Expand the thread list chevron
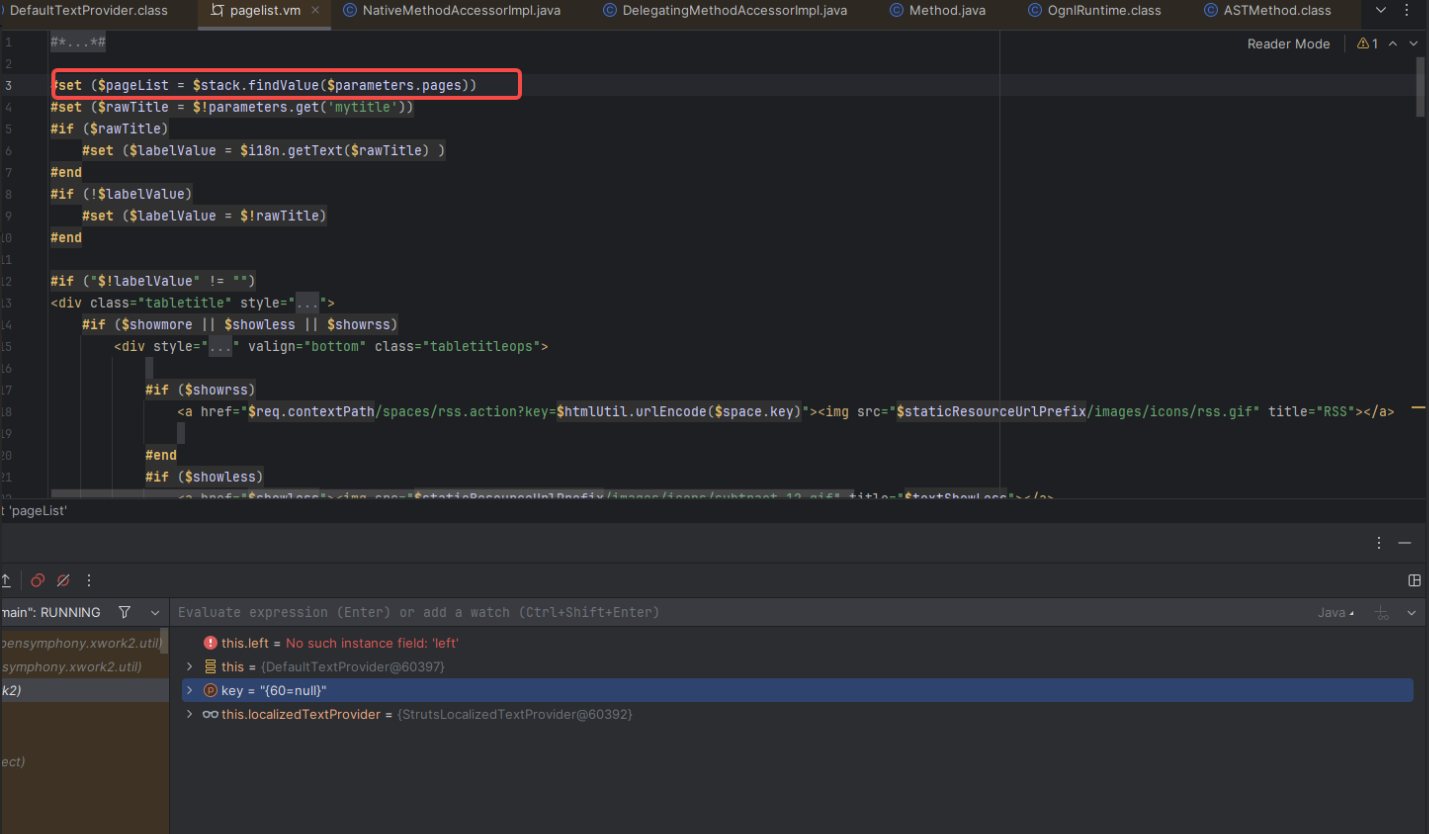The height and width of the screenshot is (834, 1429). coord(155,612)
